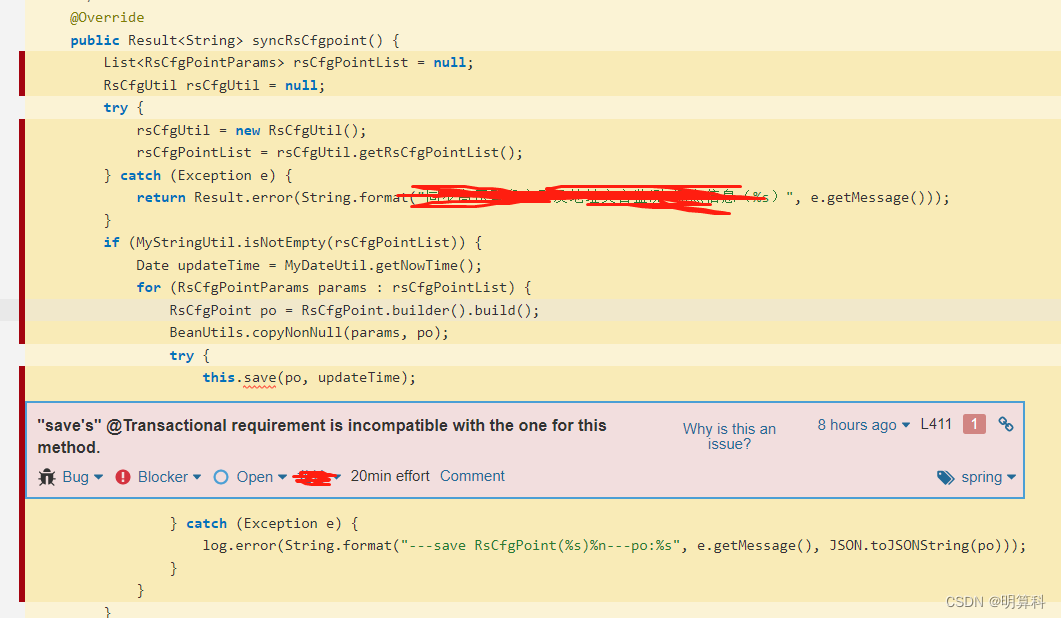
Task: Expand the 8 hours ago changelog dropdown
Action: pyautogui.click(x=905, y=424)
